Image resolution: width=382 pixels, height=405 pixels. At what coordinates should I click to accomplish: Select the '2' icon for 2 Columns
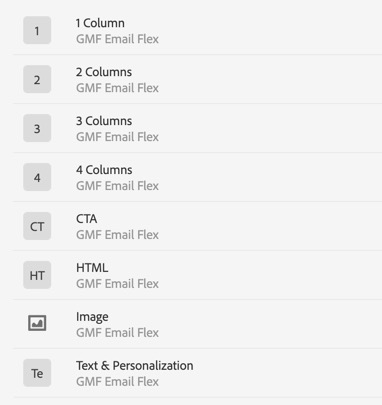pyautogui.click(x=37, y=79)
